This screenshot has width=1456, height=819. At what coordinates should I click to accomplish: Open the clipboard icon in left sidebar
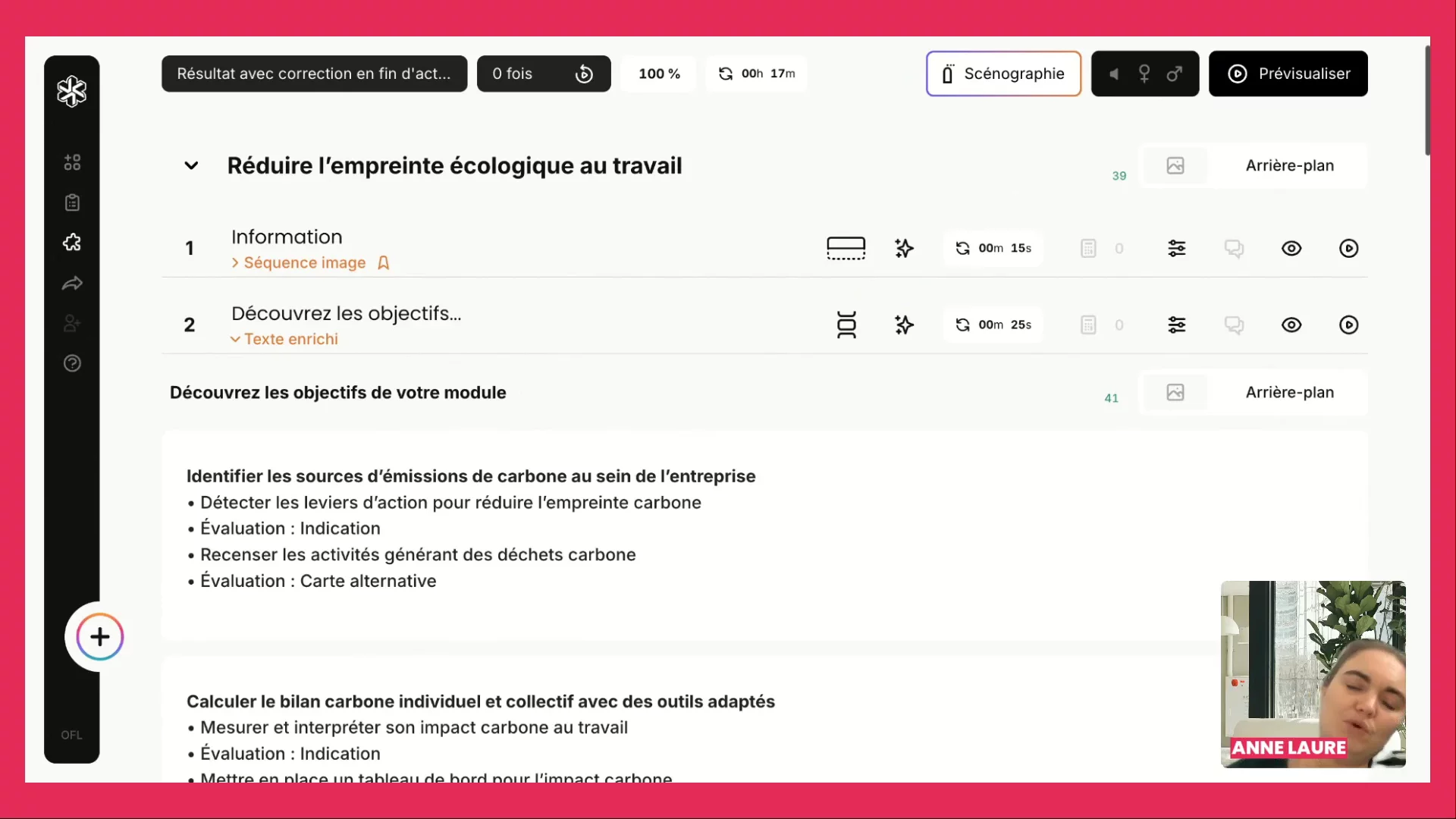72,202
